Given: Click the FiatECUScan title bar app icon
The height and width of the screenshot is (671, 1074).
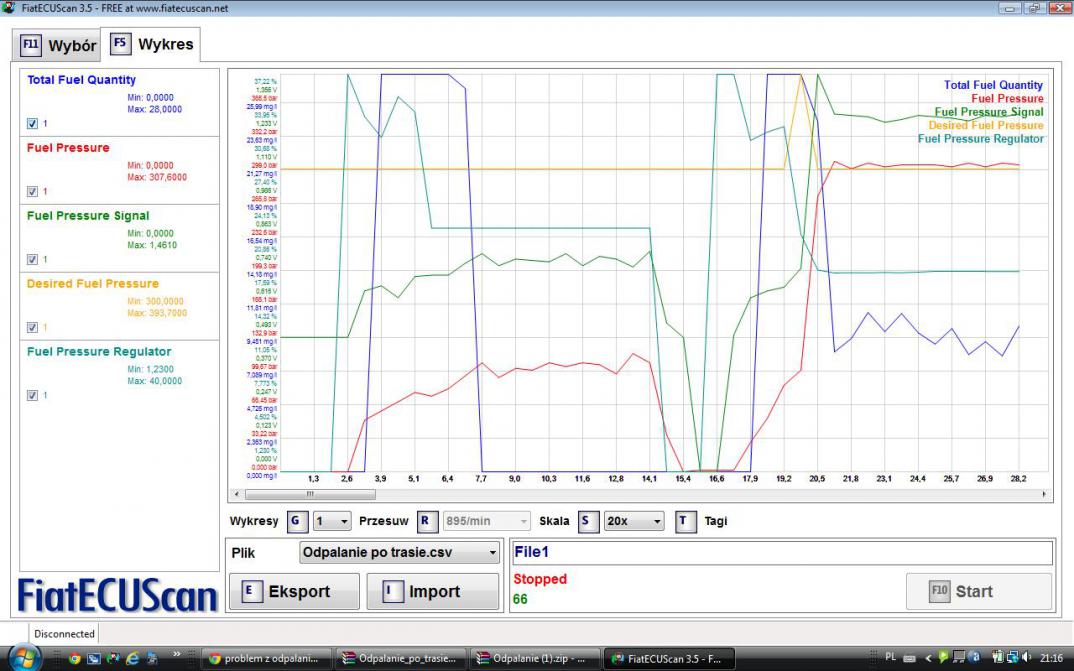Looking at the screenshot, I should tap(8, 8).
